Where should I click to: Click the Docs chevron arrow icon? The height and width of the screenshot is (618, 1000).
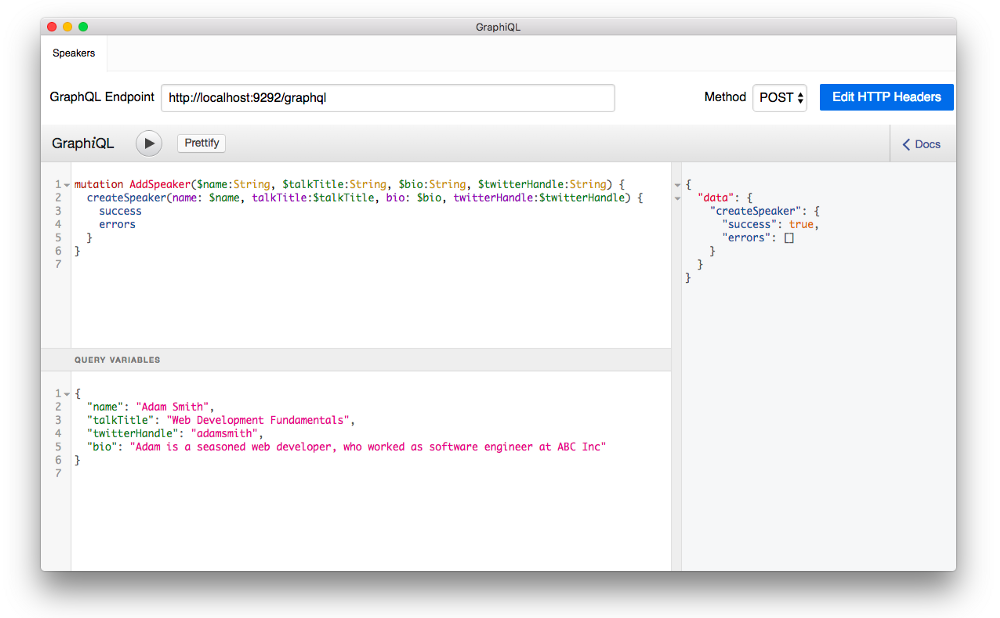906,145
